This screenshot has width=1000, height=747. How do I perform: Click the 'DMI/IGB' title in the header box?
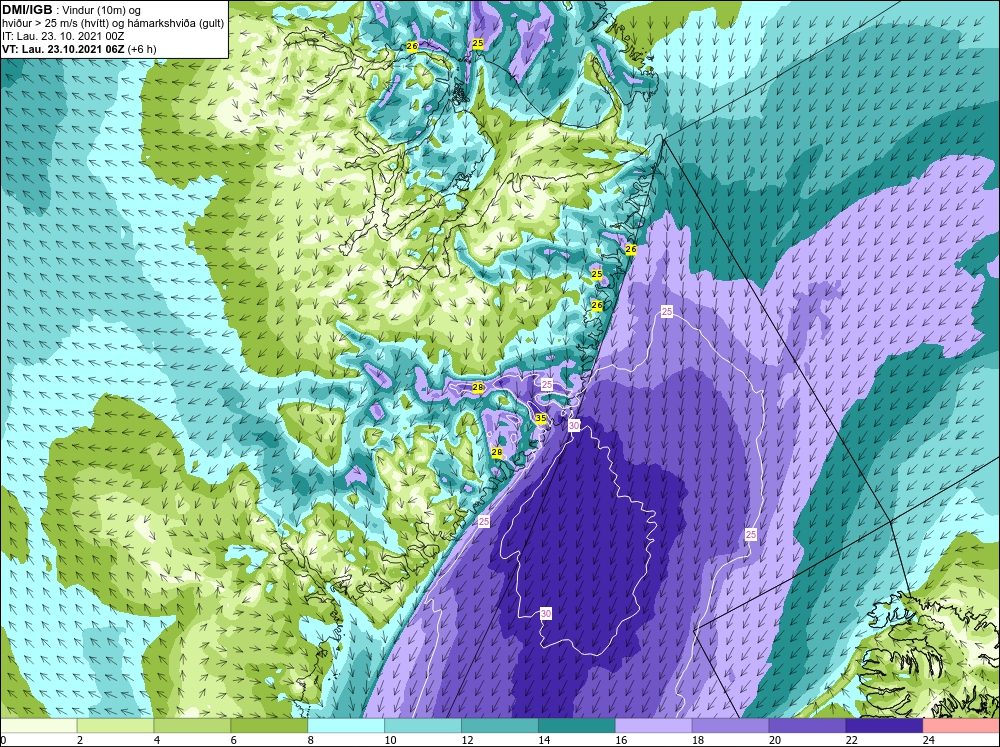point(27,10)
